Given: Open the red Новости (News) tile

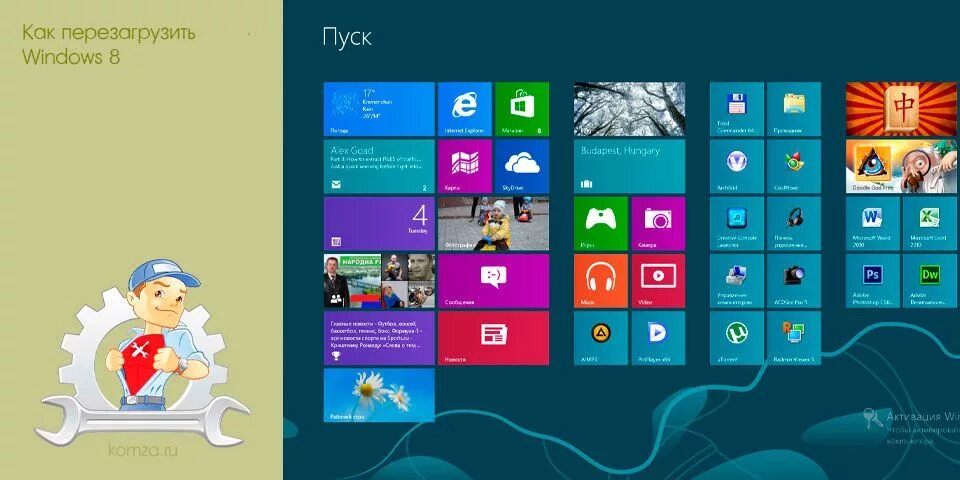Looking at the screenshot, I should 493,338.
